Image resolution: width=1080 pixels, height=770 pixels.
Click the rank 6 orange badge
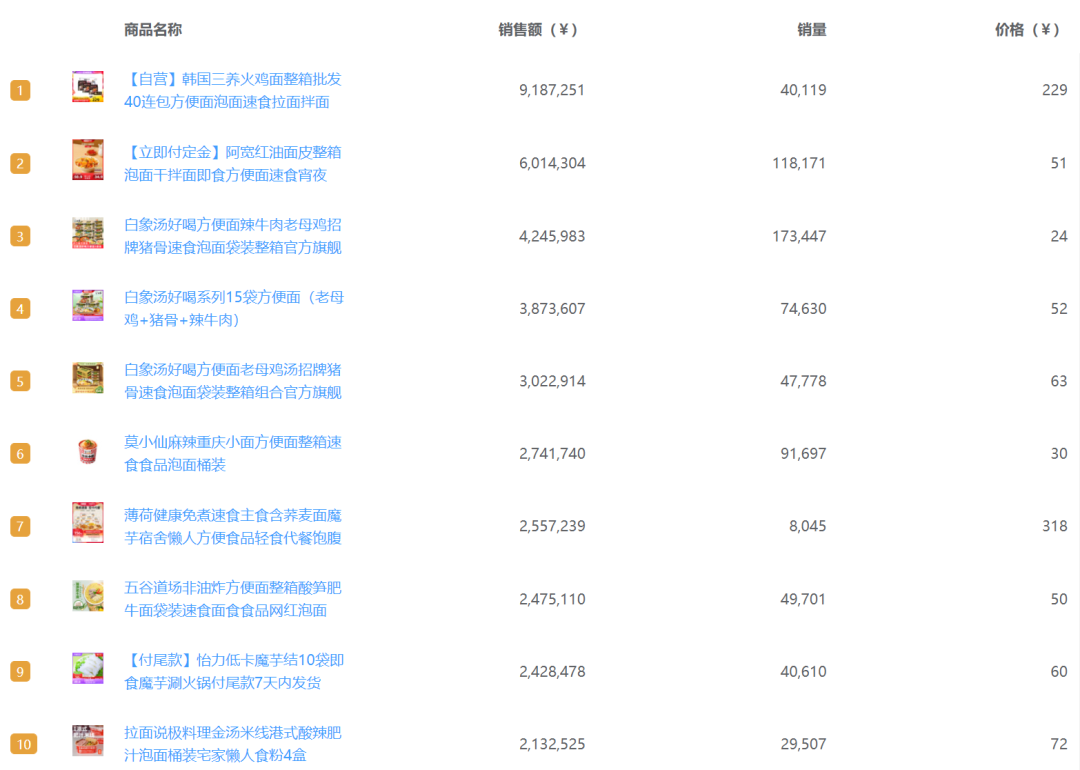pos(20,453)
